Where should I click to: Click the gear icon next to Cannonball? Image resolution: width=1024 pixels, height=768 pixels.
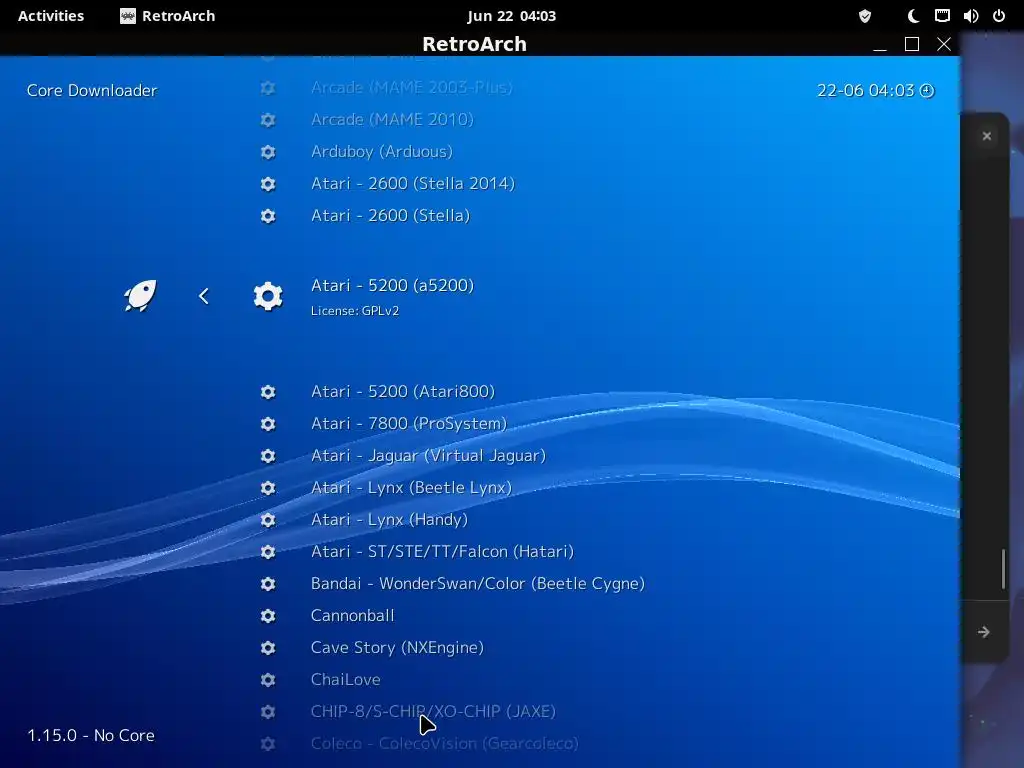point(268,615)
